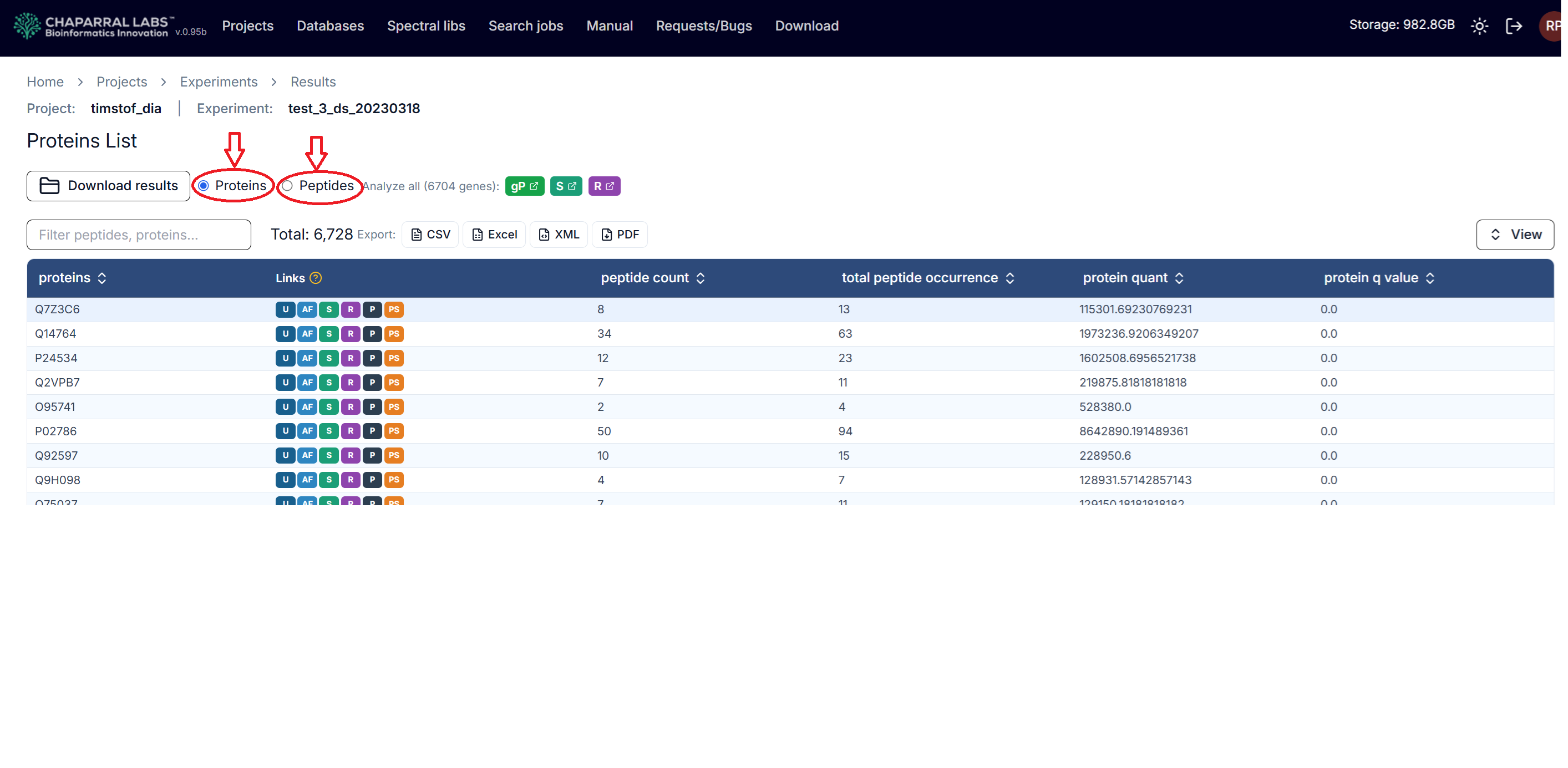Click the Links help question-mark icon
1568x768 pixels.
pyautogui.click(x=315, y=278)
